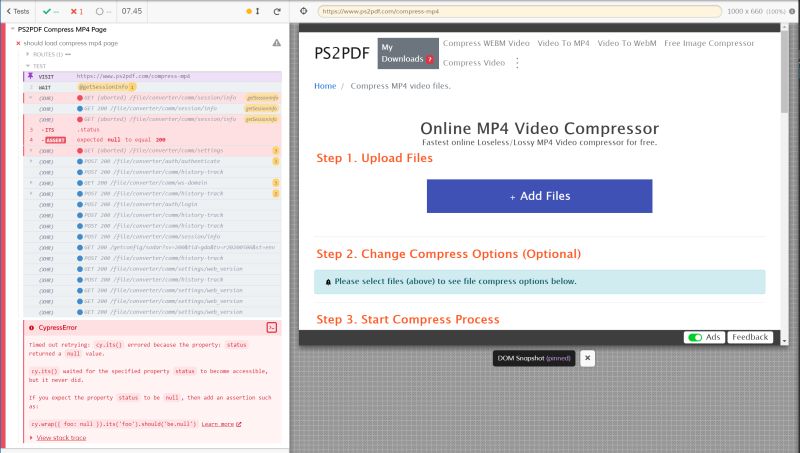Select the POST 200 auth/login request row

pyautogui.click(x=152, y=204)
